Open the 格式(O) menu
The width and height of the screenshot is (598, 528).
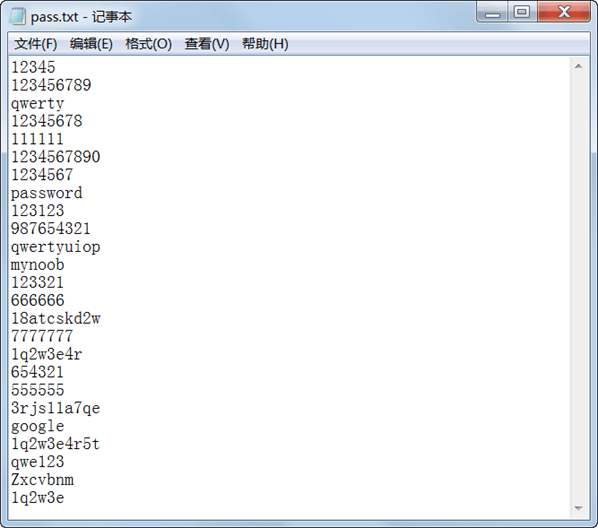[x=148, y=44]
